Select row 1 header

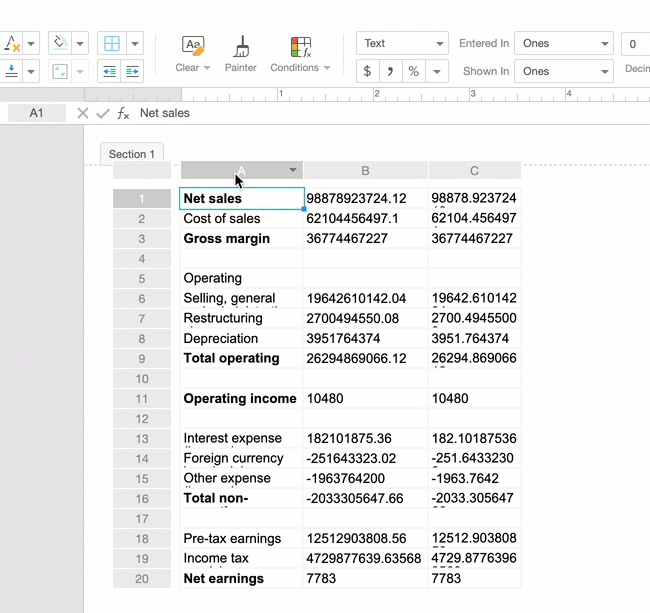pyautogui.click(x=142, y=199)
